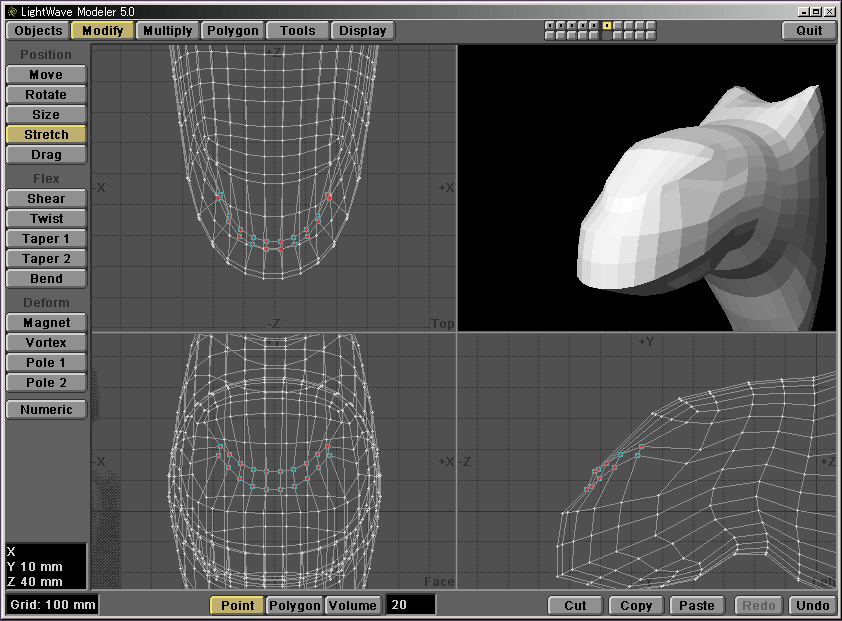842x621 pixels.
Task: Select the Rotate tool
Action: [x=46, y=95]
